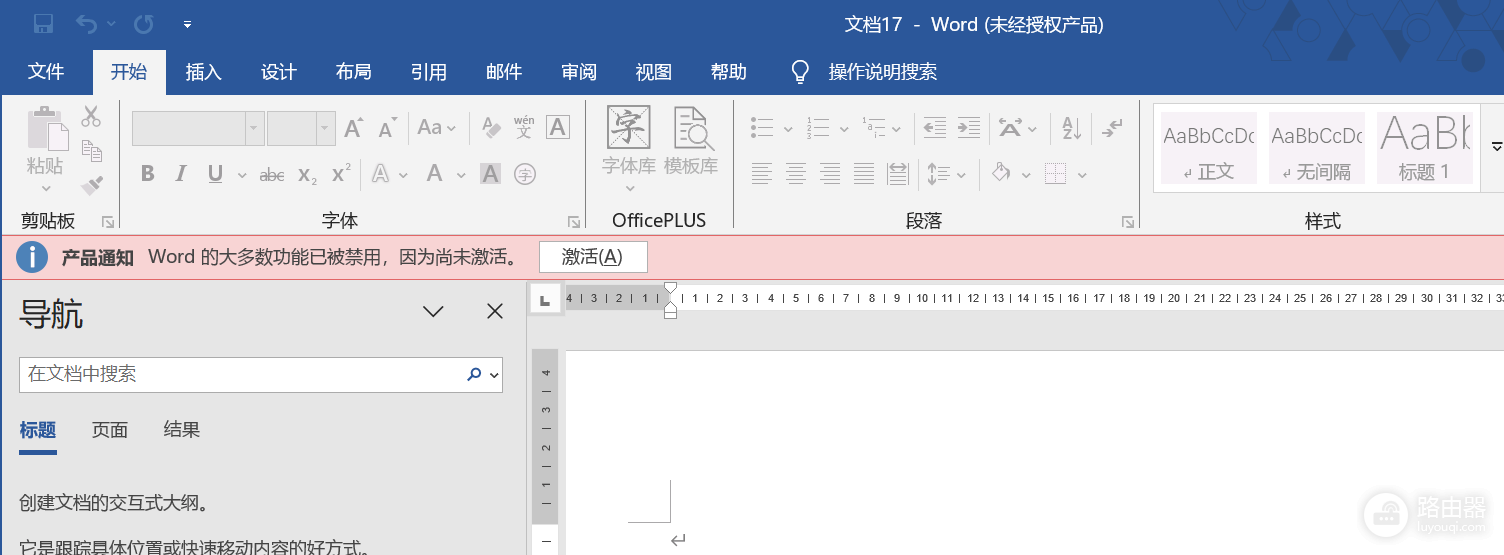The width and height of the screenshot is (1504, 555).
Task: Undo the last action
Action: click(87, 23)
